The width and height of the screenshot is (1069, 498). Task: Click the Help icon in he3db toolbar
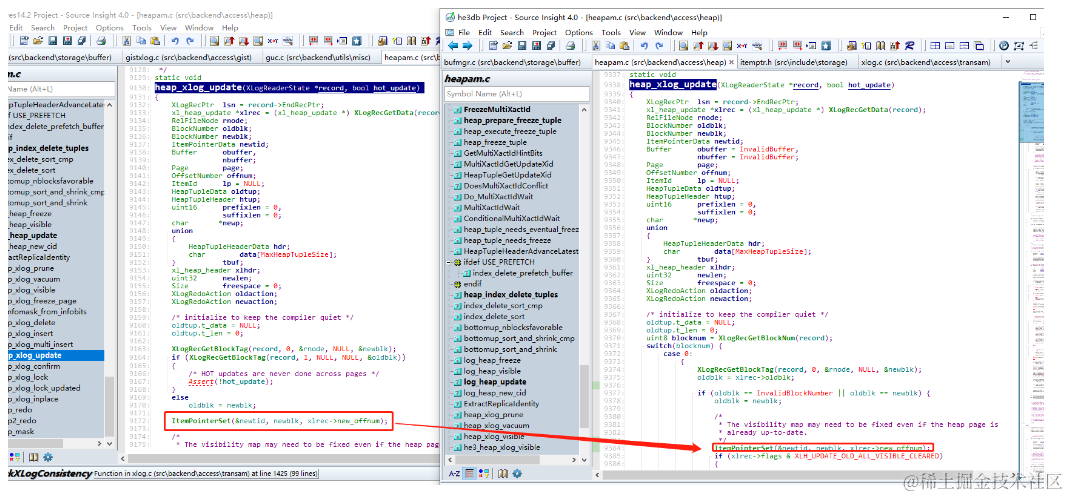pyautogui.click(x=1003, y=46)
